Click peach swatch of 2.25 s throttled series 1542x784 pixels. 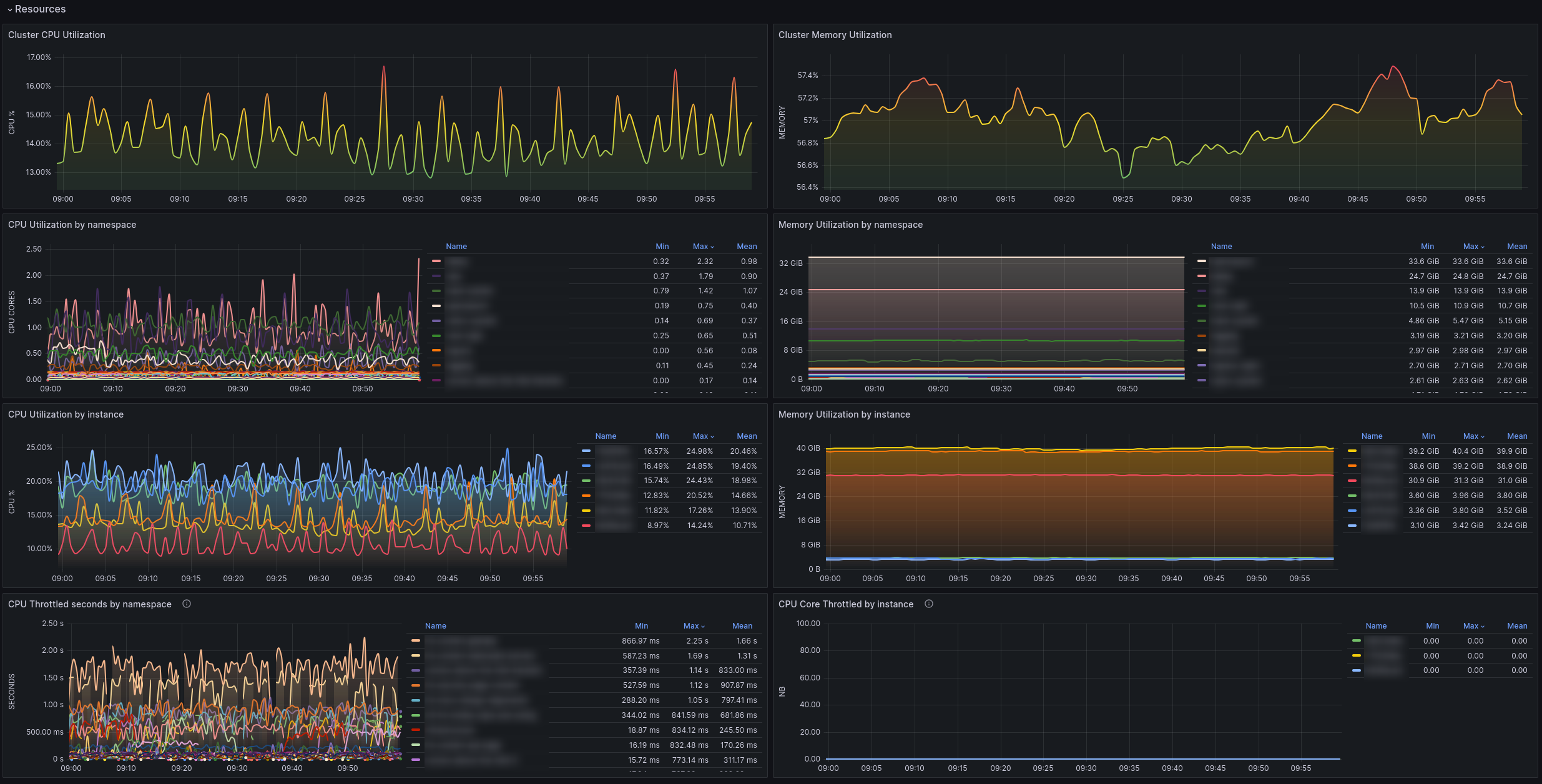pyautogui.click(x=415, y=640)
